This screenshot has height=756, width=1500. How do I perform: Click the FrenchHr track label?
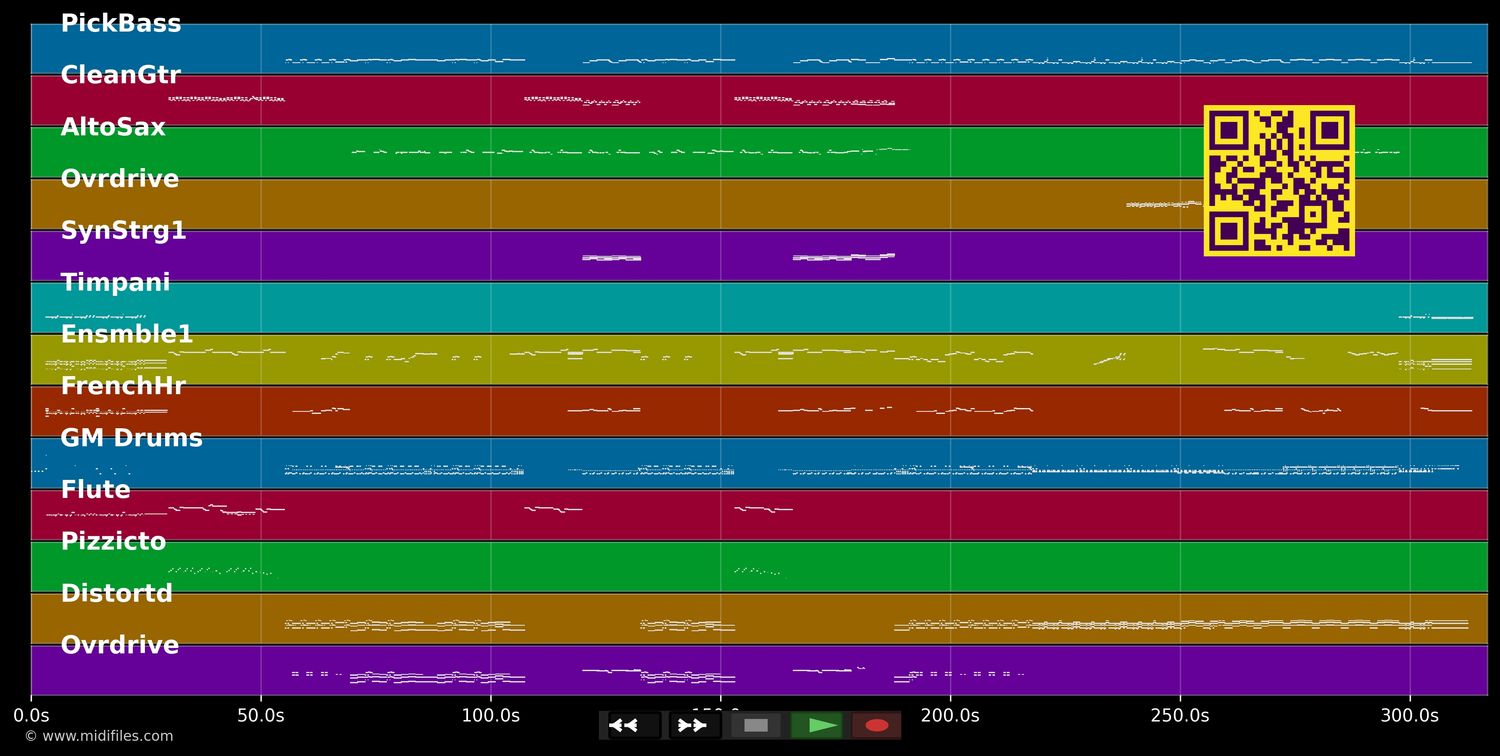[123, 385]
